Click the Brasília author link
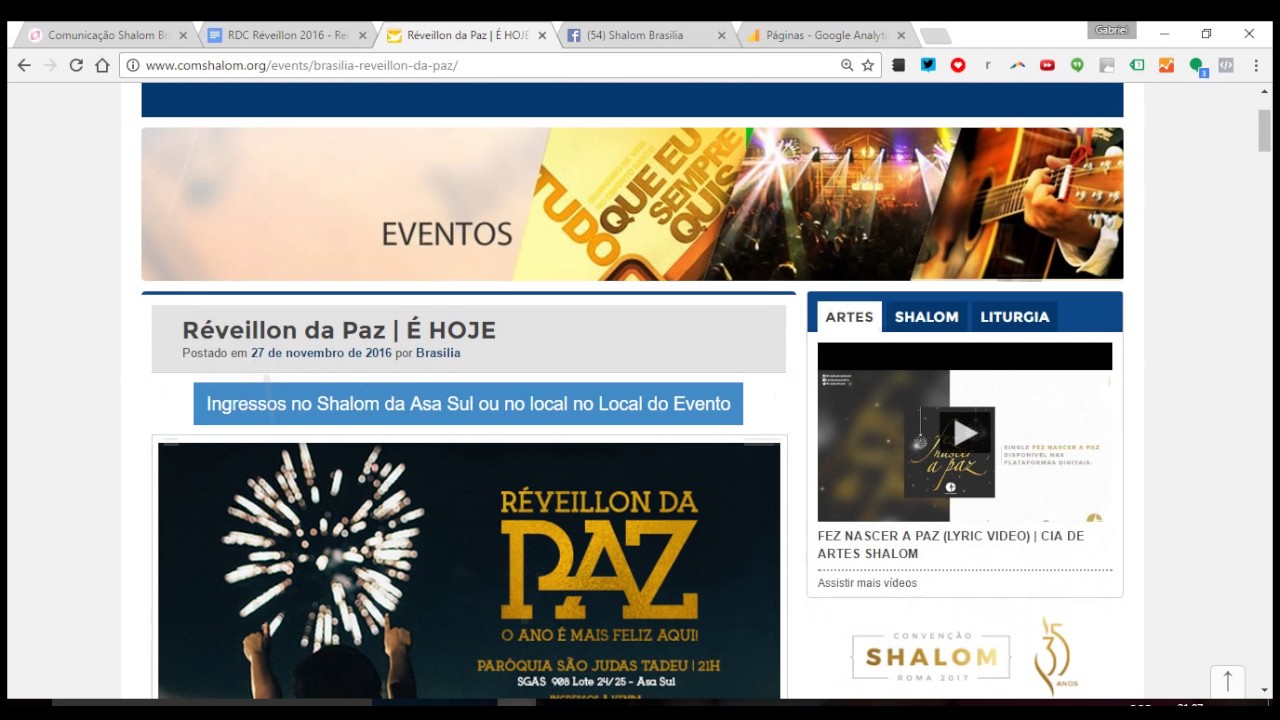 438,353
